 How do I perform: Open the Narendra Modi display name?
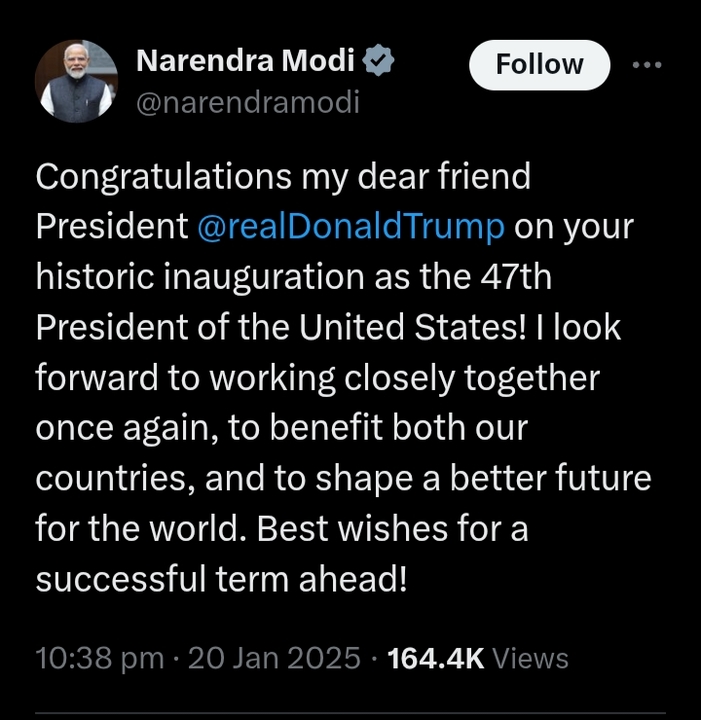pos(246,60)
